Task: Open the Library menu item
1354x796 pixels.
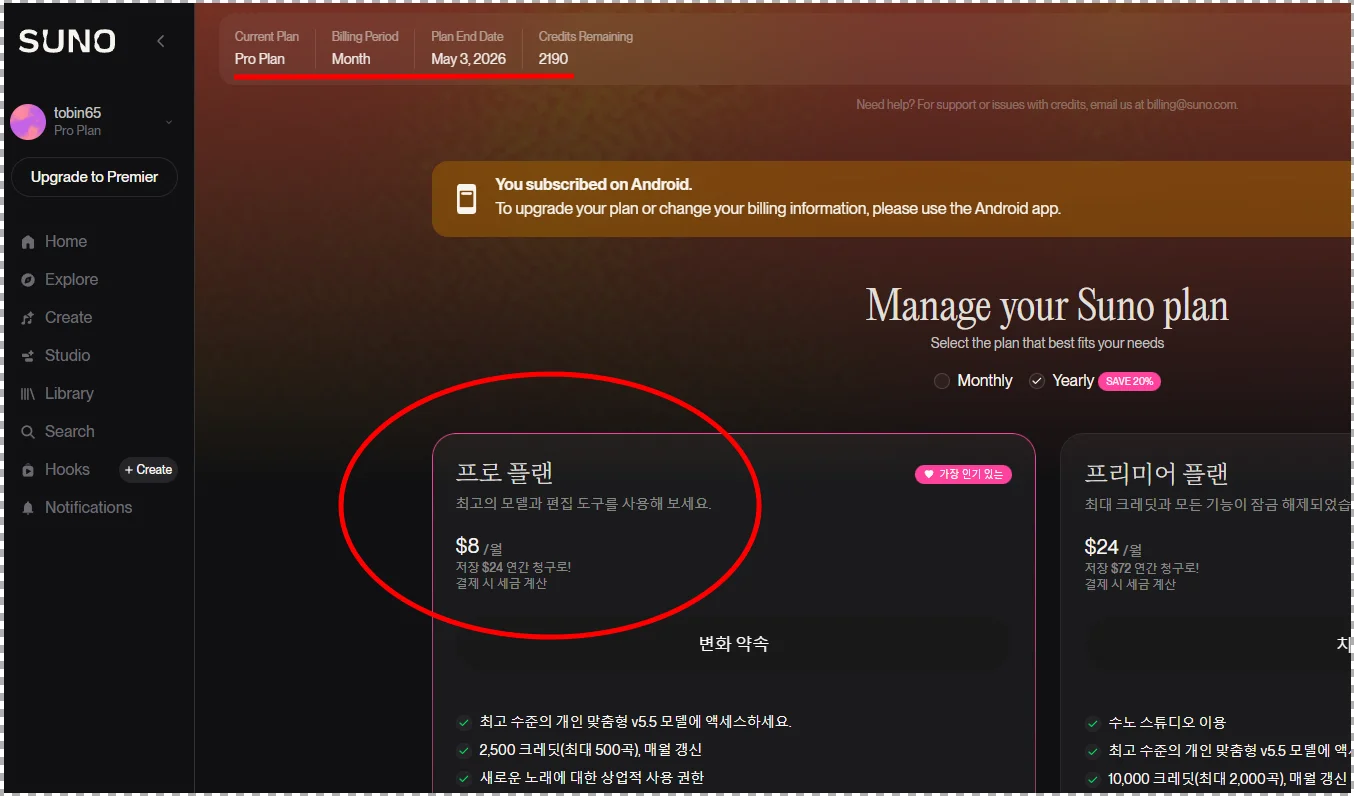Action: 69,394
